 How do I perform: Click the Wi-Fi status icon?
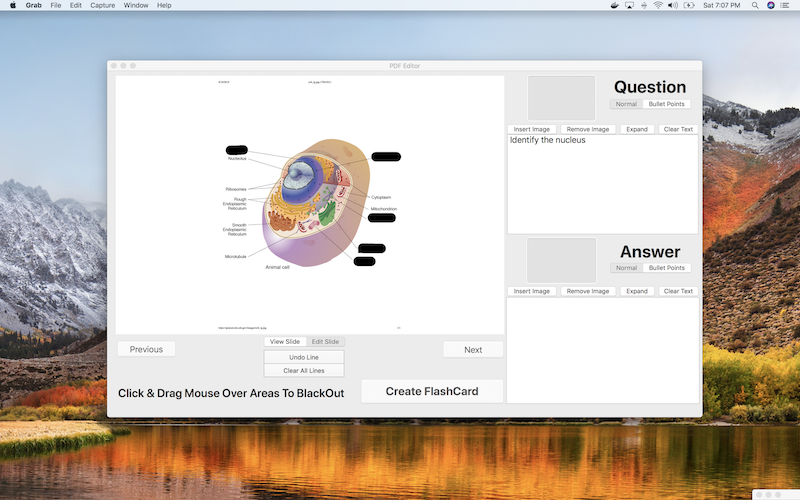click(x=658, y=5)
